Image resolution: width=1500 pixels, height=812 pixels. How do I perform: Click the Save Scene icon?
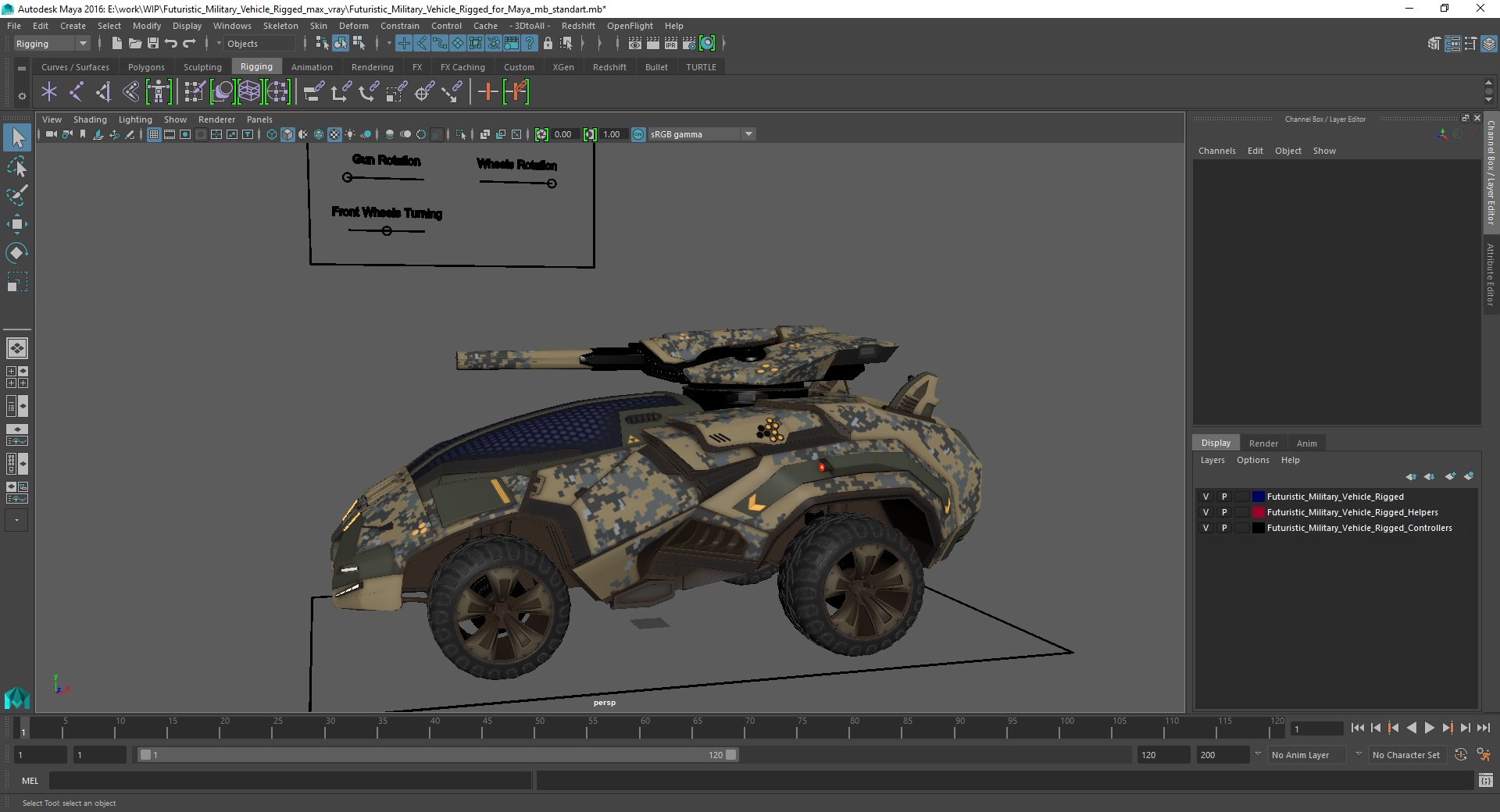(152, 44)
